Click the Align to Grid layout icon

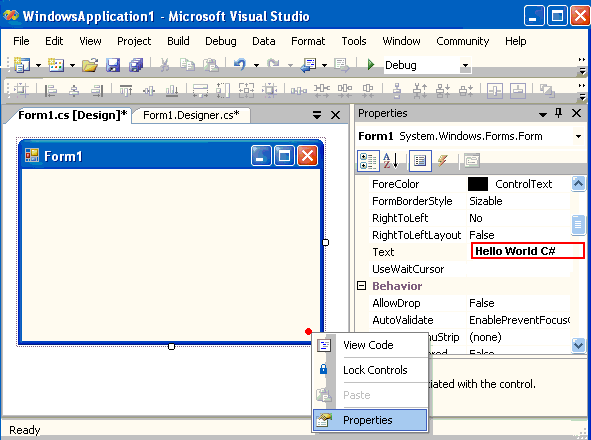coord(22,90)
